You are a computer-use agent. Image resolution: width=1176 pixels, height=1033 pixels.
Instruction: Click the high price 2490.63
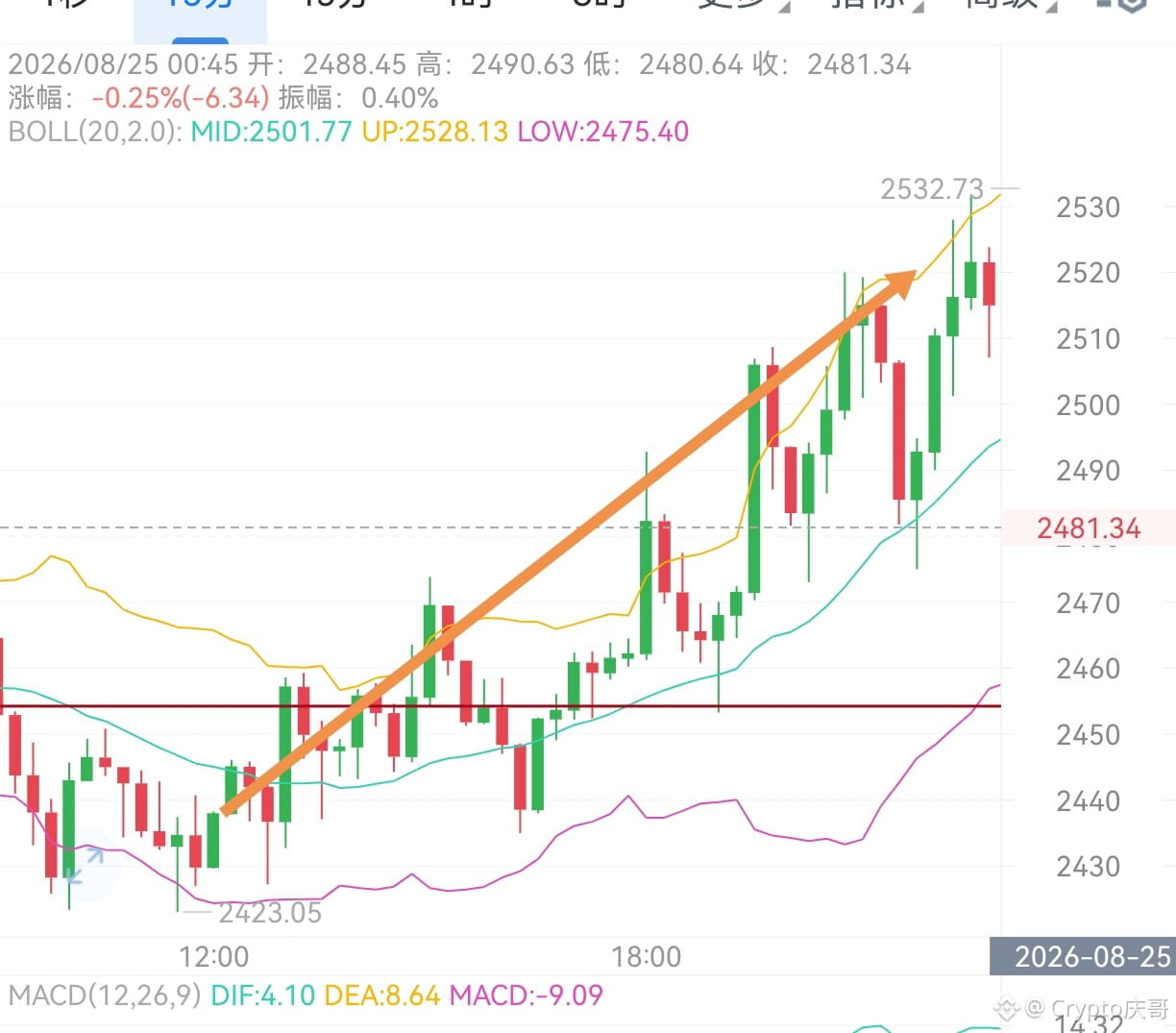(523, 64)
